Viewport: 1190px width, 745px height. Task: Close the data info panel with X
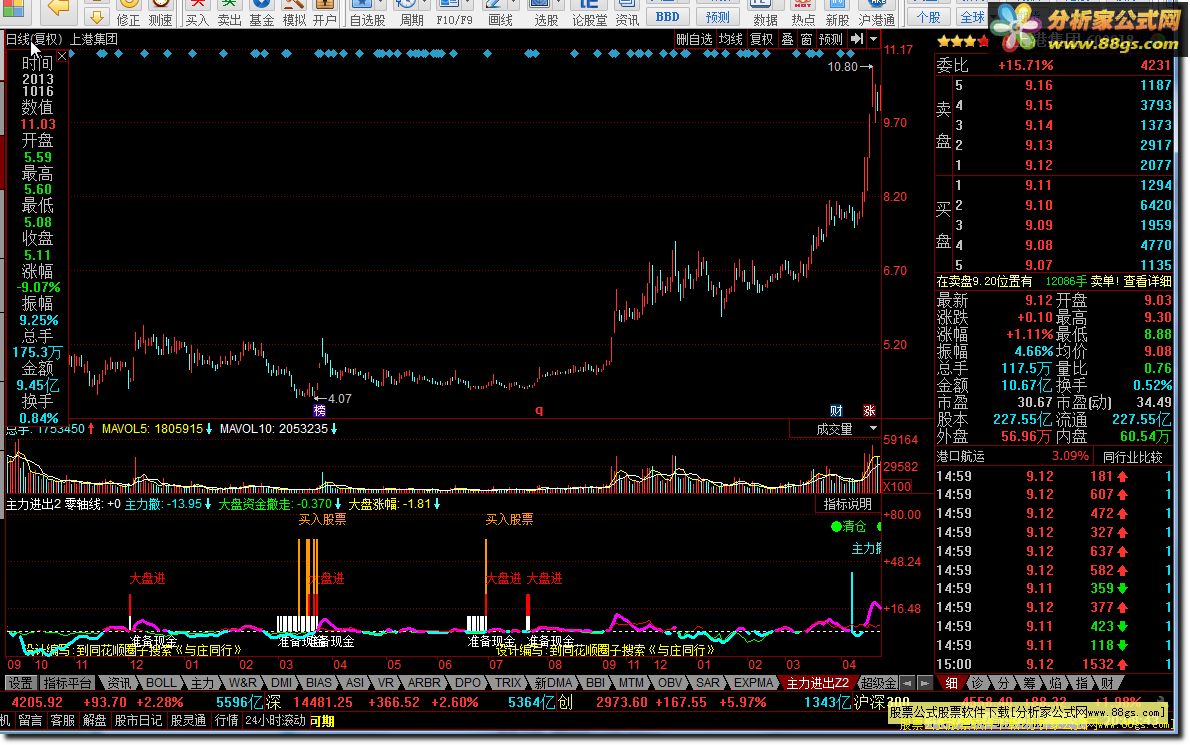click(x=62, y=57)
